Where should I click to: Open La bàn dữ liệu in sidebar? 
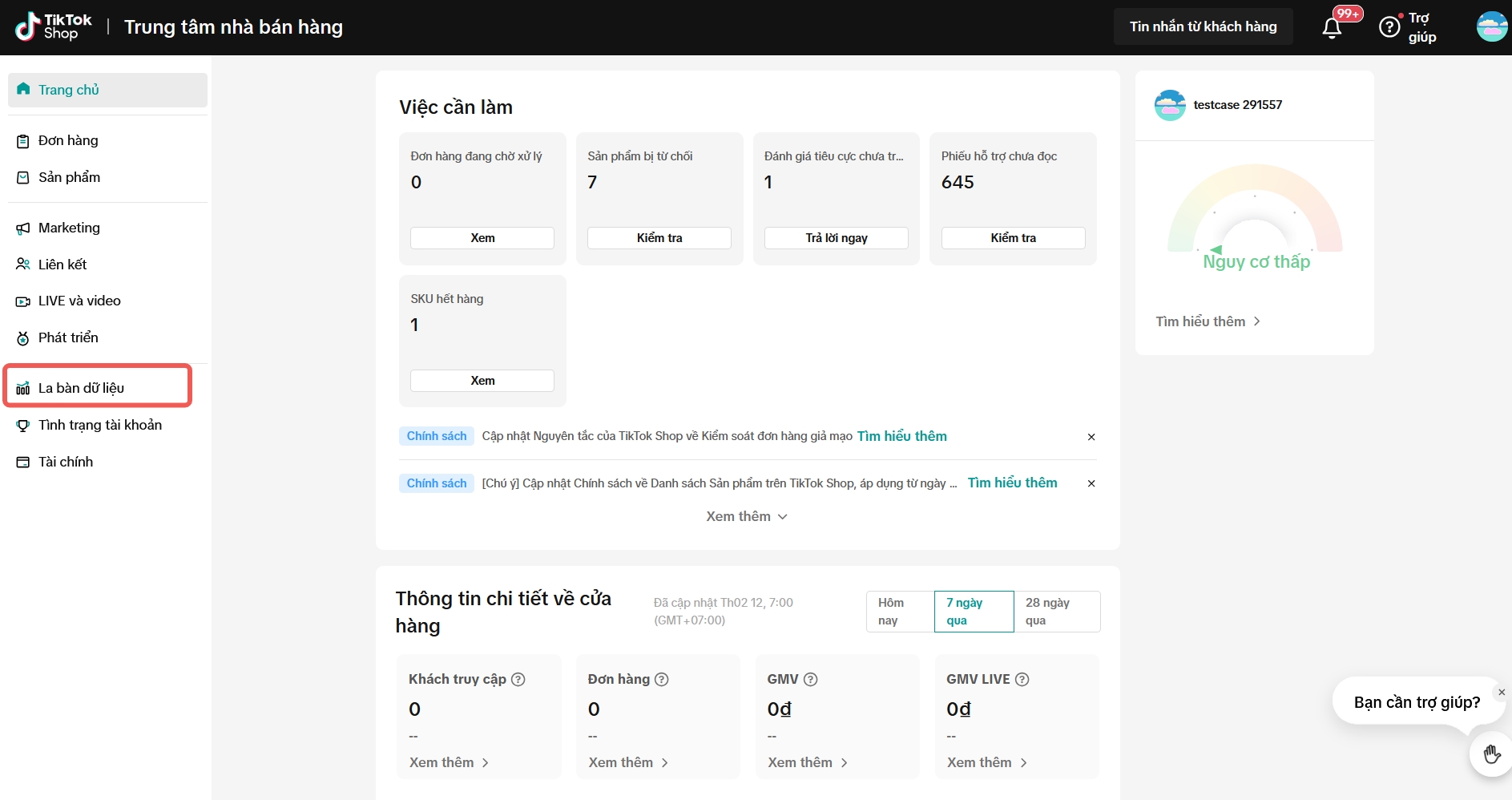(x=82, y=389)
